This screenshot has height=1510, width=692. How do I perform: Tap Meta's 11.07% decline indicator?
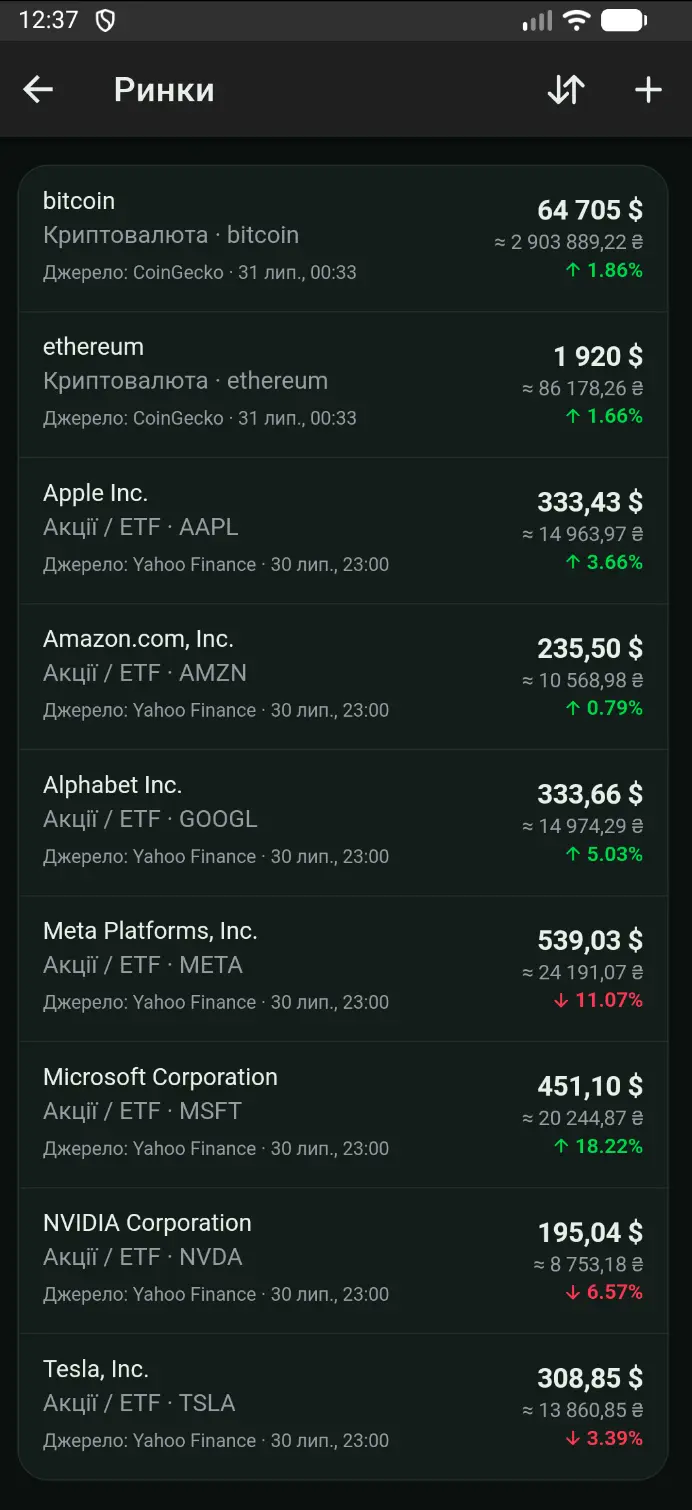[598, 1000]
